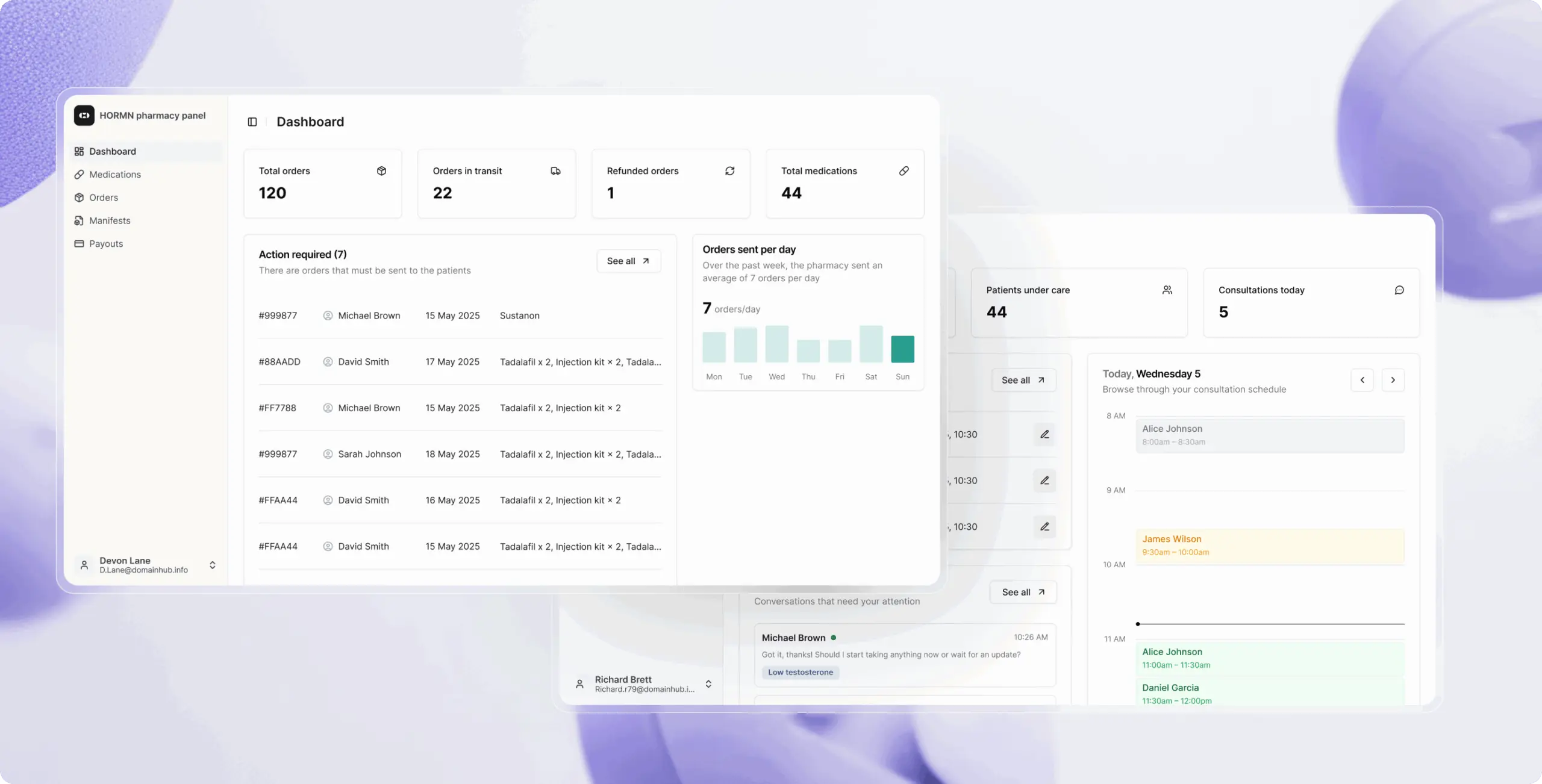Click the HORMN pharmacy panel logo
The image size is (1542, 784).
click(84, 115)
